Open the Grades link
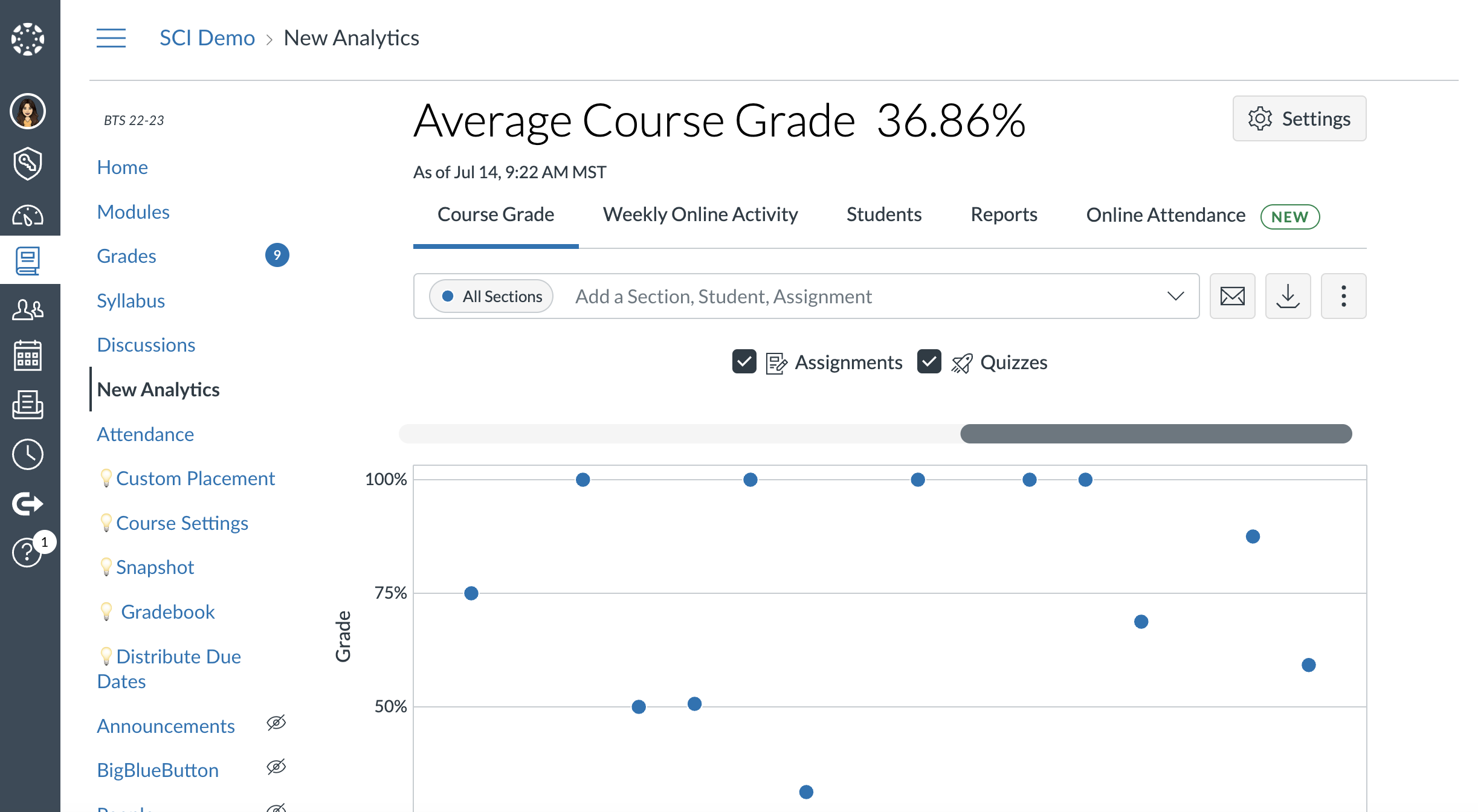This screenshot has width=1478, height=812. point(127,256)
